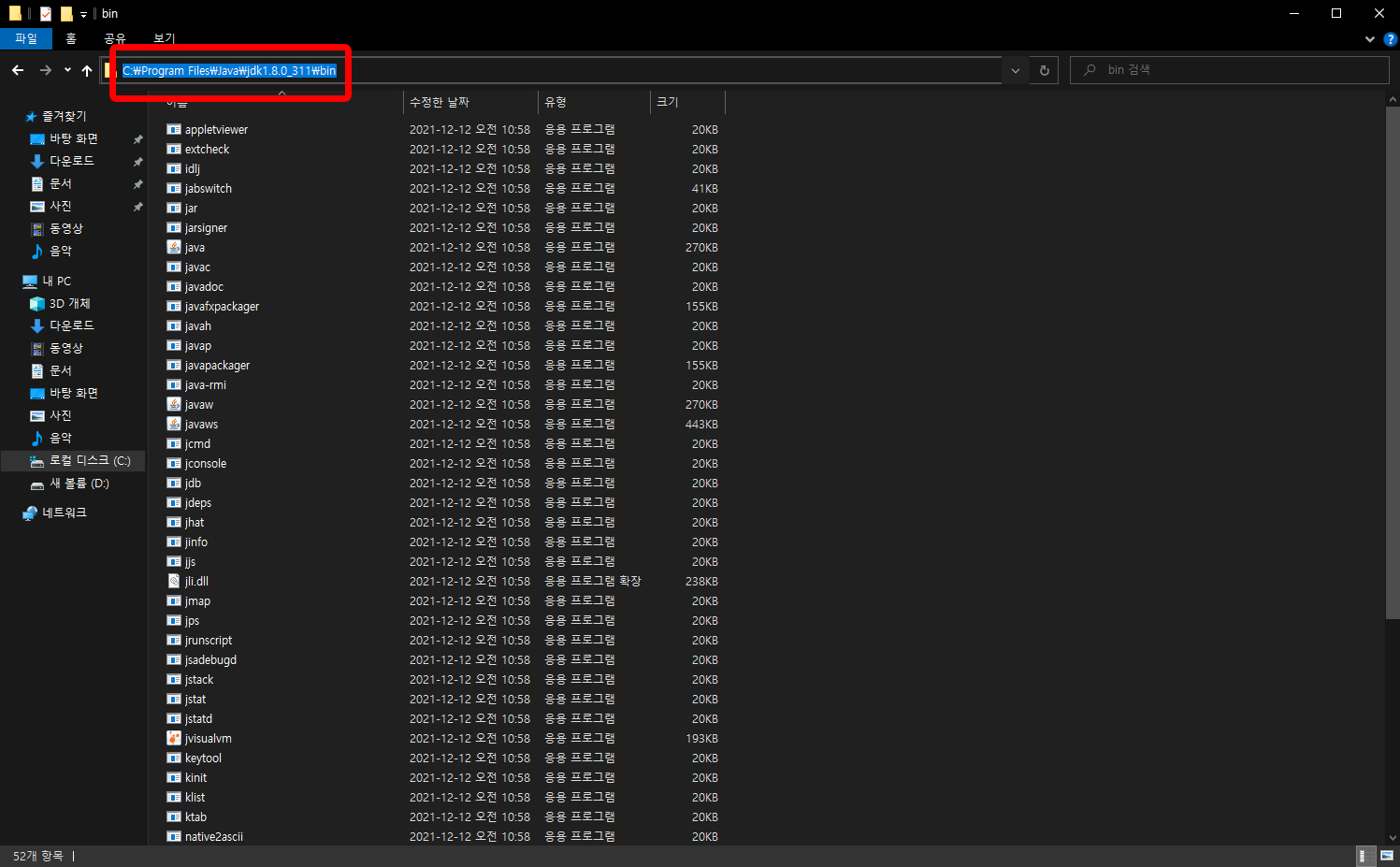1400x867 pixels.
Task: Open the Quick Access Toolbar customize dropdown
Action: click(83, 14)
